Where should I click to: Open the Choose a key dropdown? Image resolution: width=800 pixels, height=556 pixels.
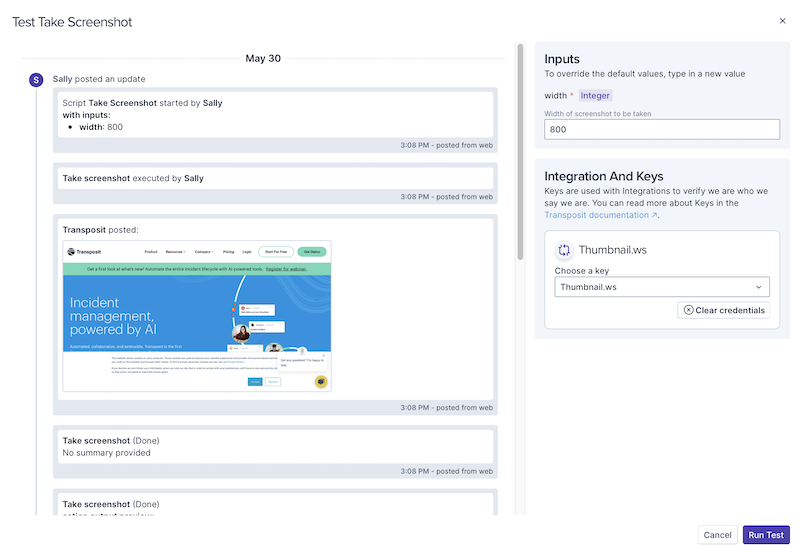[662, 287]
